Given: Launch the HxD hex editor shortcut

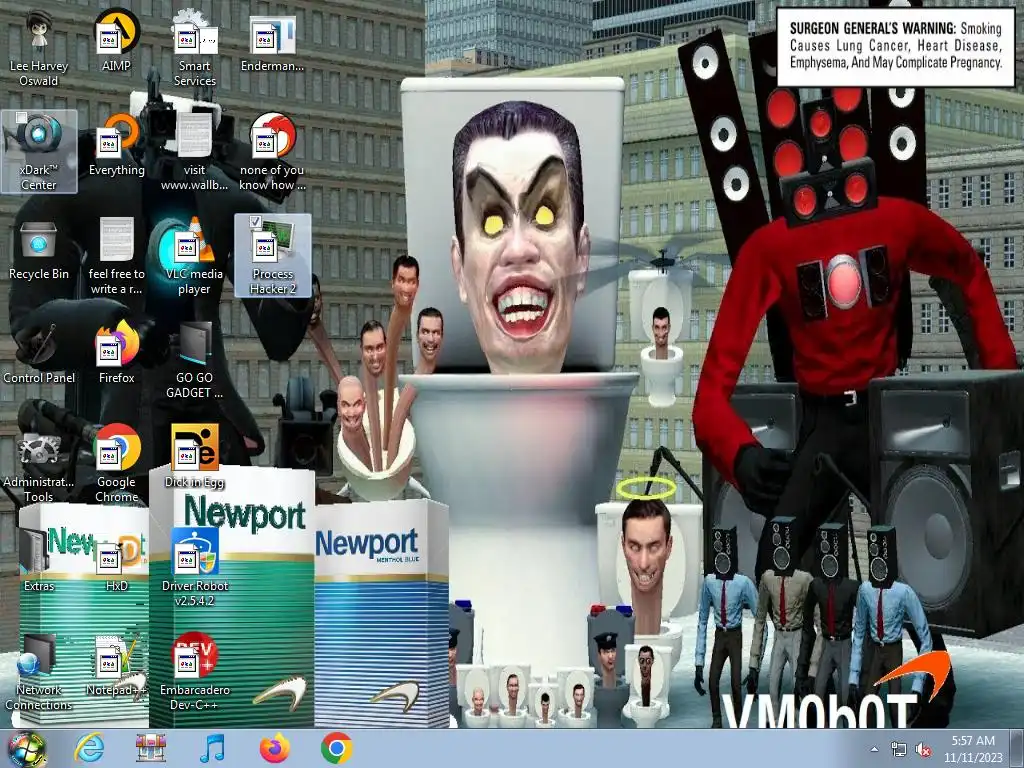Looking at the screenshot, I should tap(116, 560).
